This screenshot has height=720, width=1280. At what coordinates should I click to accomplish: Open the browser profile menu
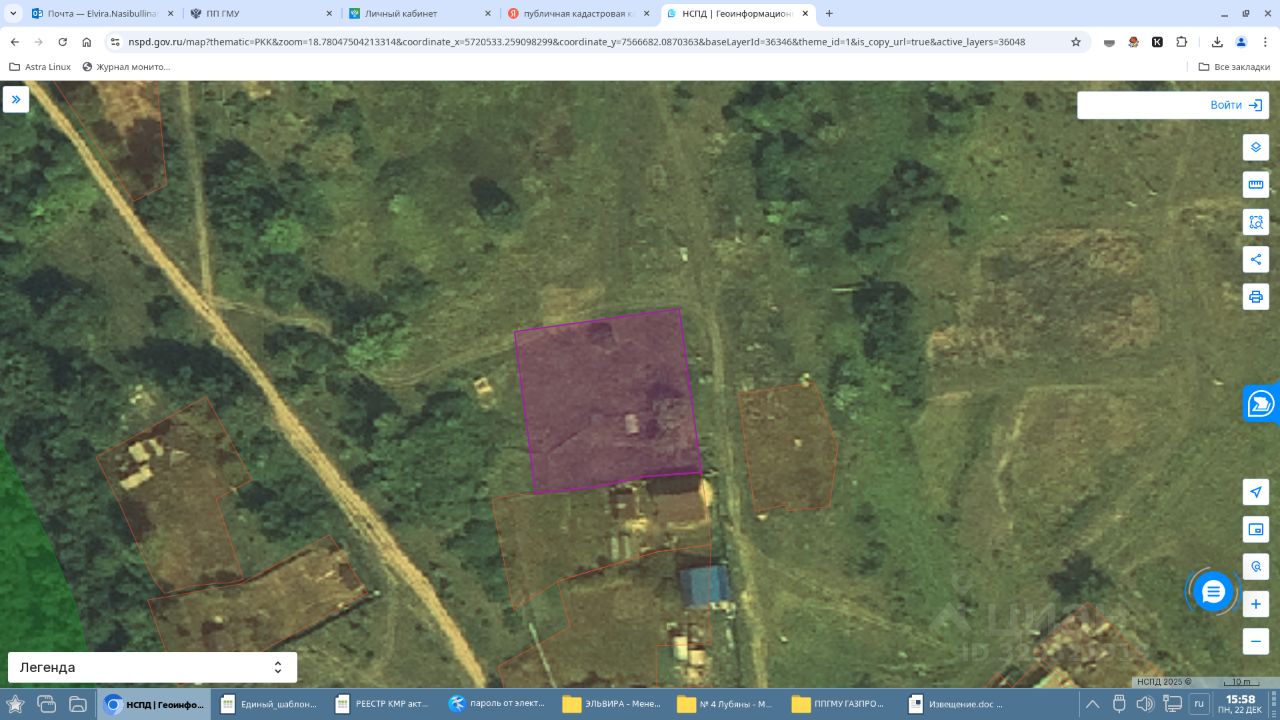[1241, 42]
